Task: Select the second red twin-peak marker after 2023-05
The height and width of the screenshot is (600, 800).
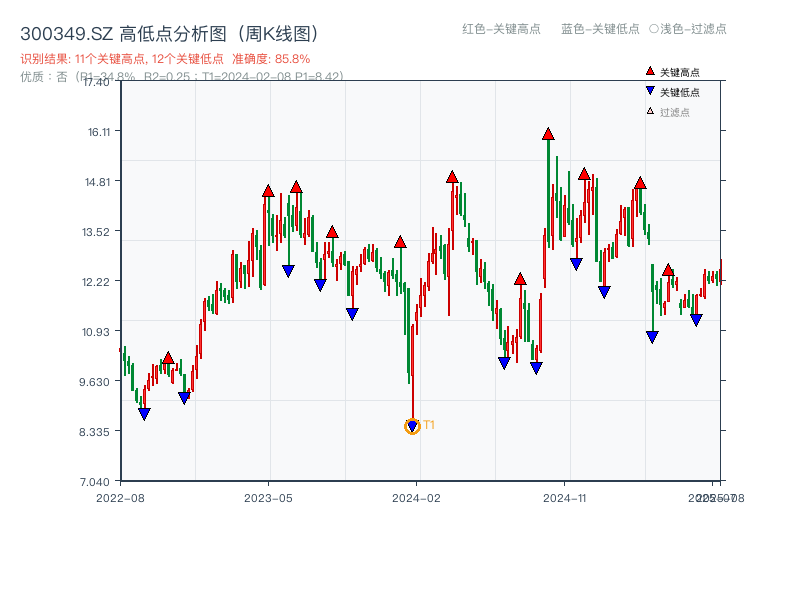Action: click(296, 187)
